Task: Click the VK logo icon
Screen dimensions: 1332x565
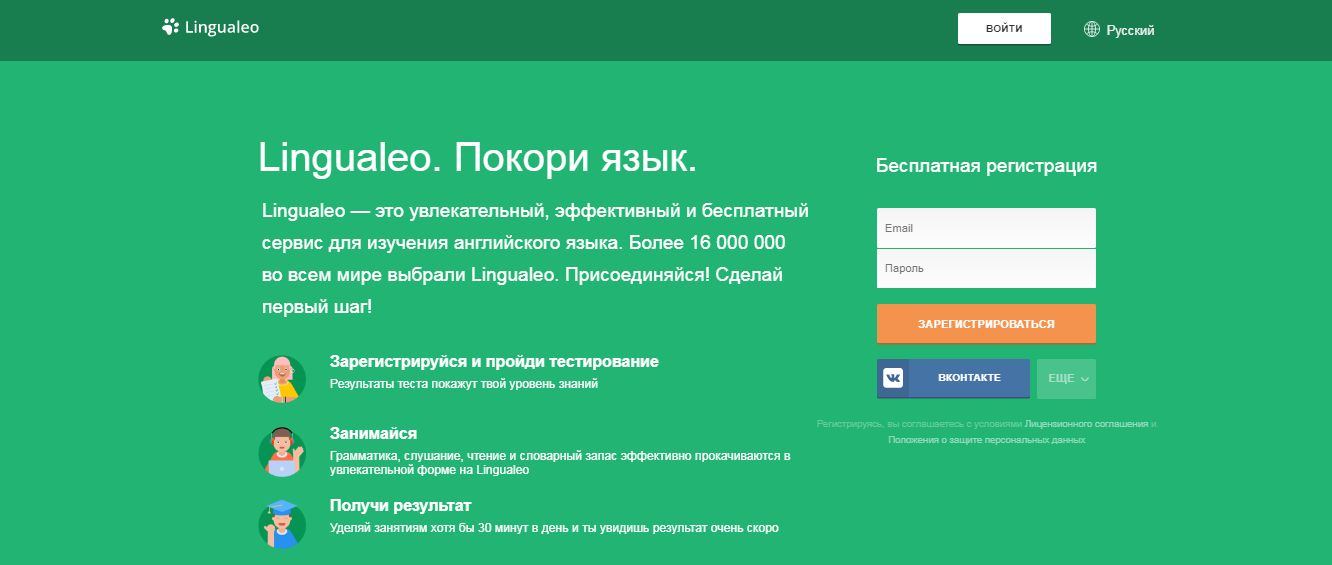Action: (x=893, y=378)
